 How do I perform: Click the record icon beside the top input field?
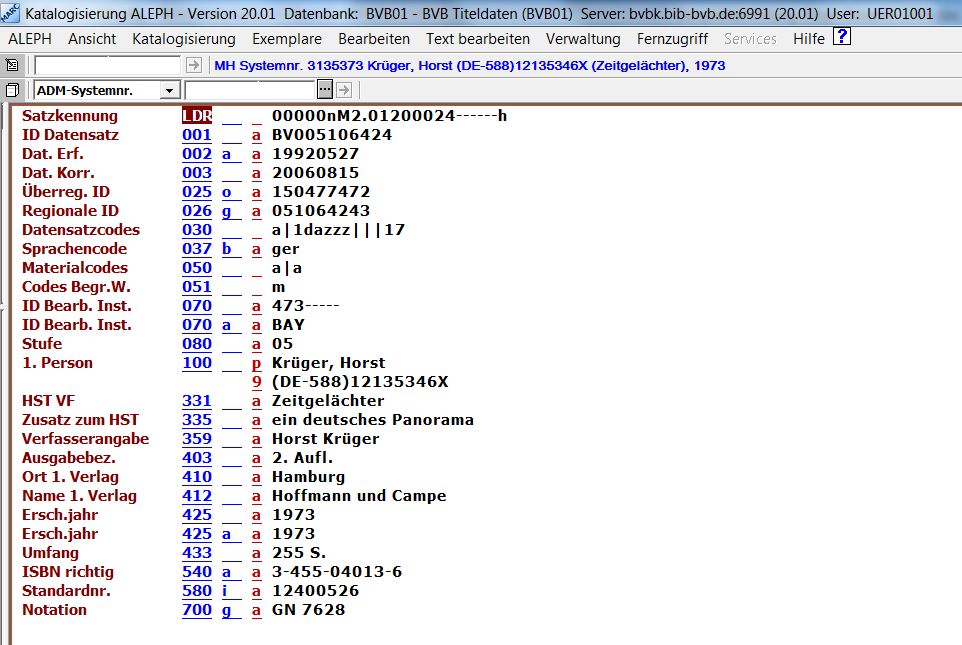(12, 65)
